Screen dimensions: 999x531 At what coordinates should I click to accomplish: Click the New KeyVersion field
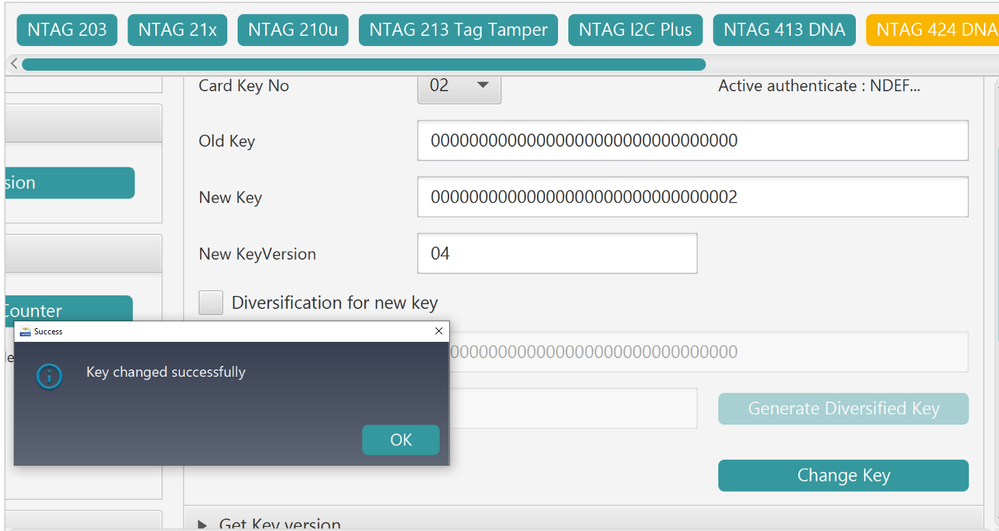click(x=557, y=254)
